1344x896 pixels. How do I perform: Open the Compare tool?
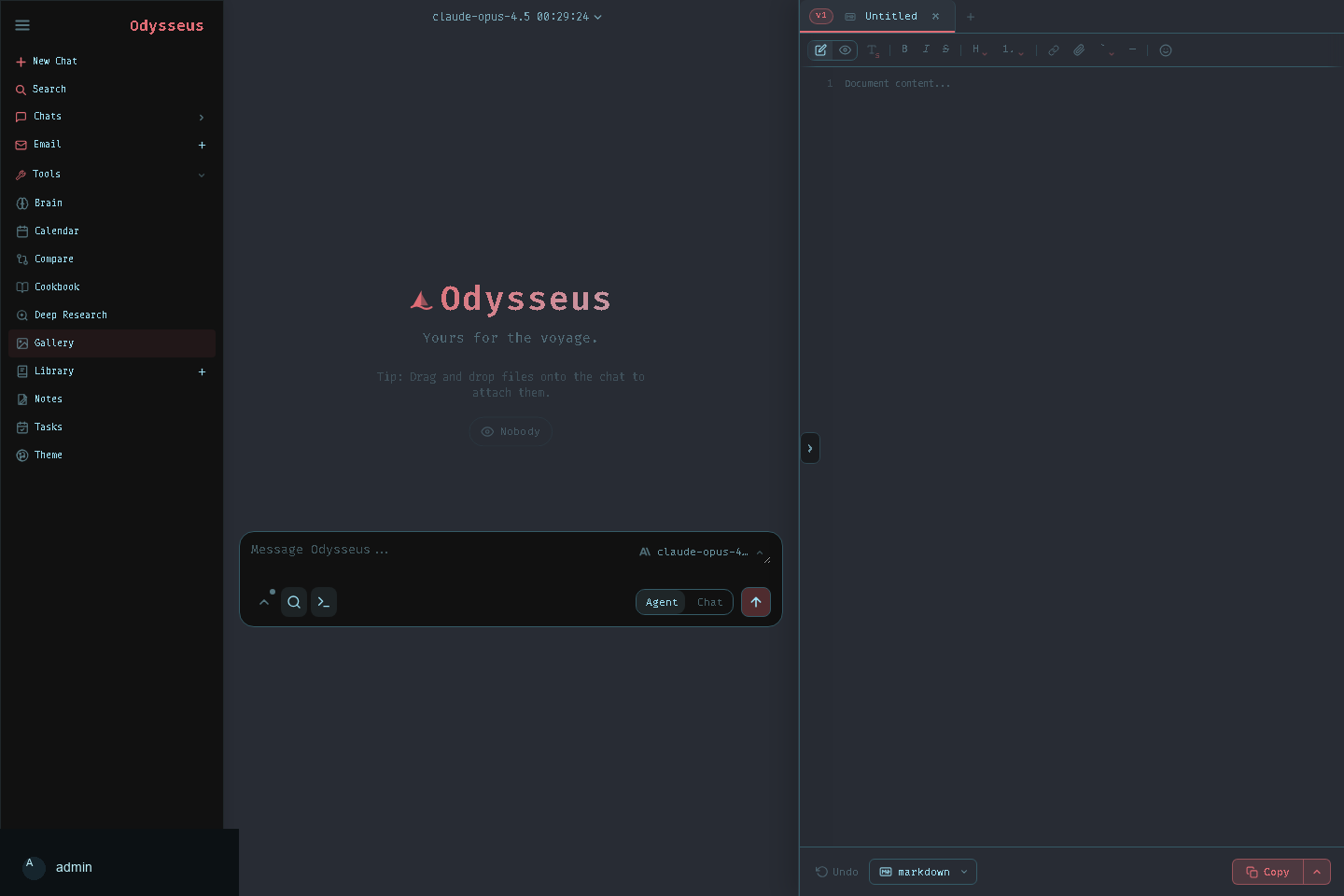[x=112, y=259]
